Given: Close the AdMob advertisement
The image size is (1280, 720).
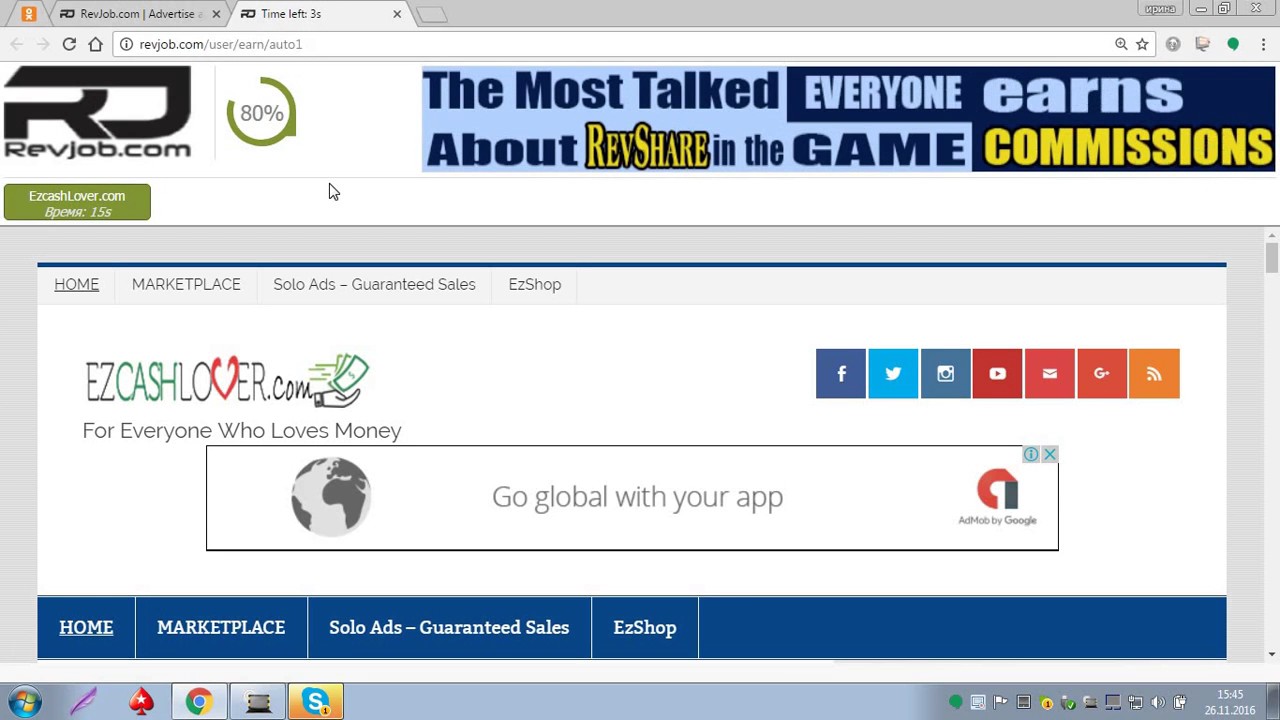Looking at the screenshot, I should pyautogui.click(x=1049, y=455).
